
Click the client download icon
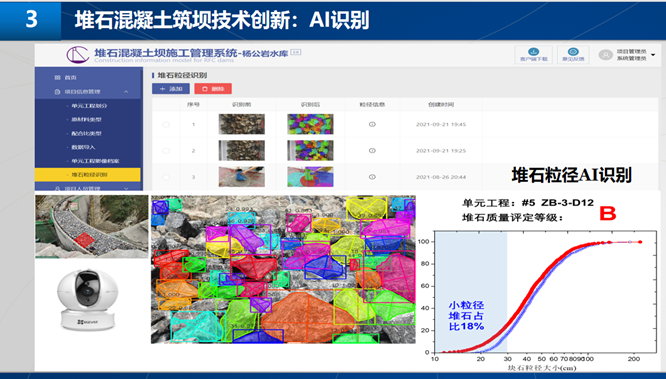(x=534, y=52)
